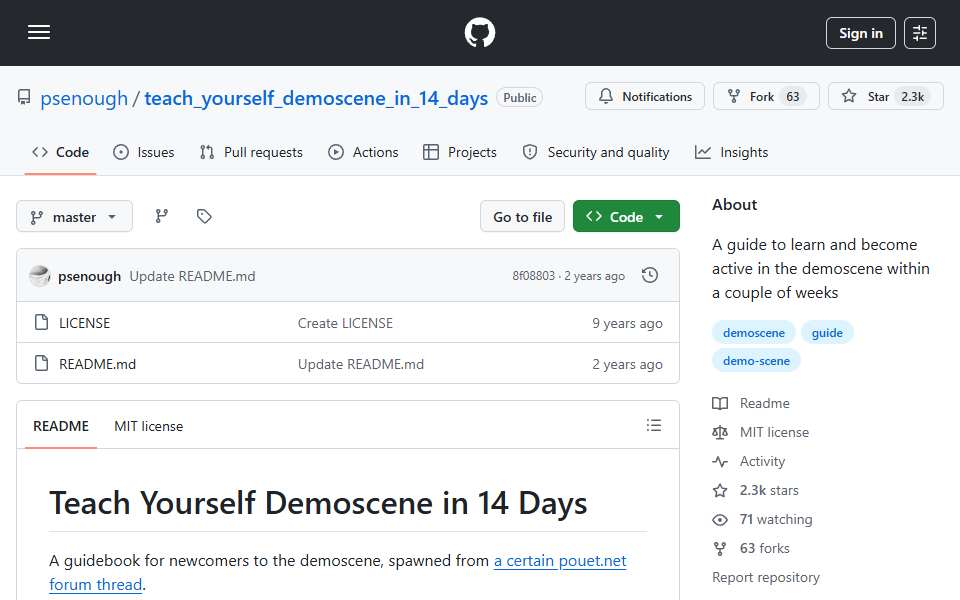Select the README tab in file viewer
This screenshot has height=600, width=960.
[x=61, y=426]
